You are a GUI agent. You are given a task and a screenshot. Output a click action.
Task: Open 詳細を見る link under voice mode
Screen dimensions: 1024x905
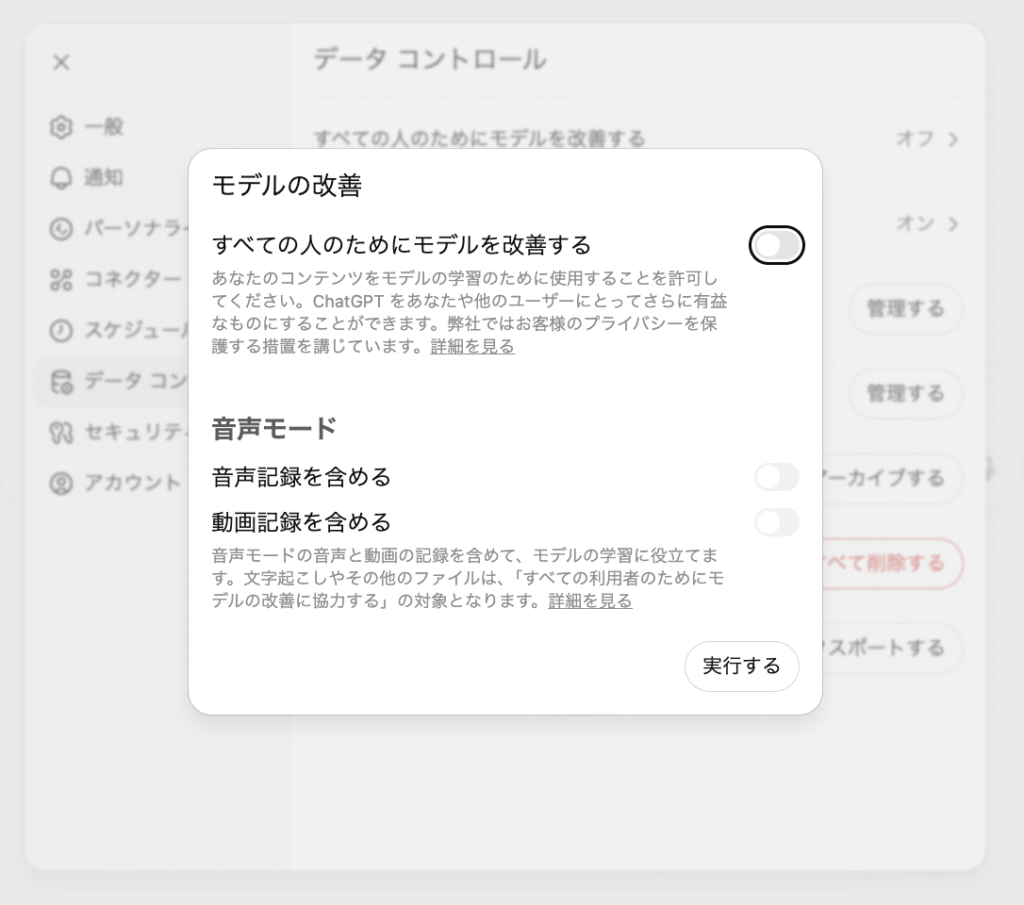click(x=590, y=601)
